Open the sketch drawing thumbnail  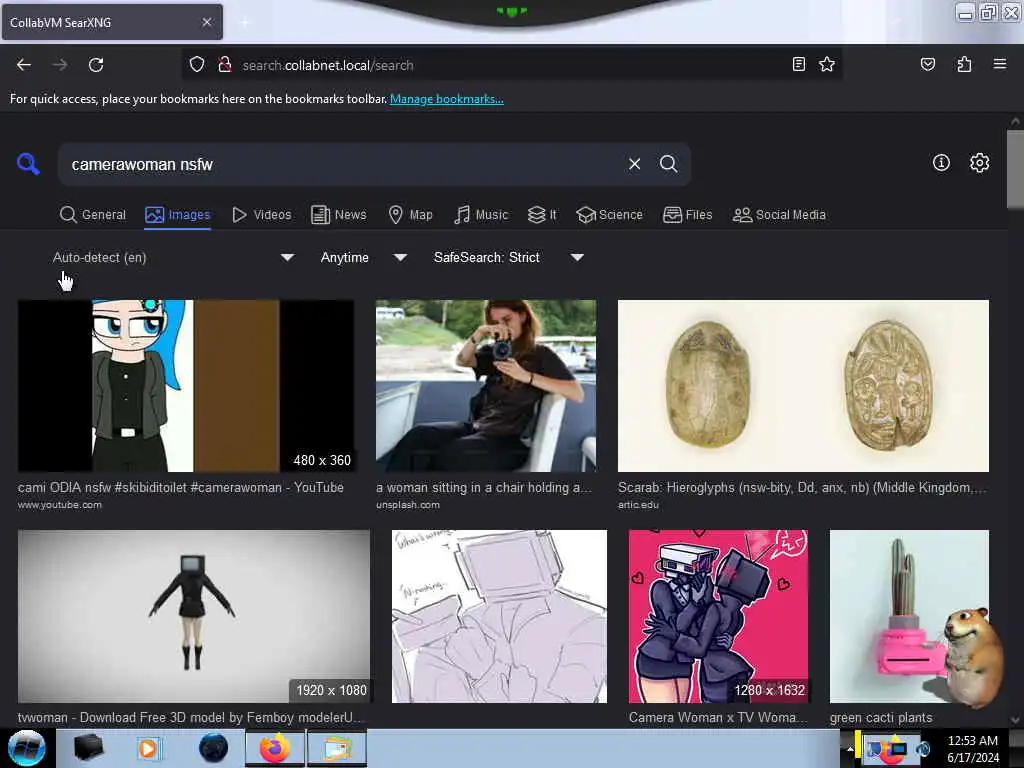coord(499,616)
